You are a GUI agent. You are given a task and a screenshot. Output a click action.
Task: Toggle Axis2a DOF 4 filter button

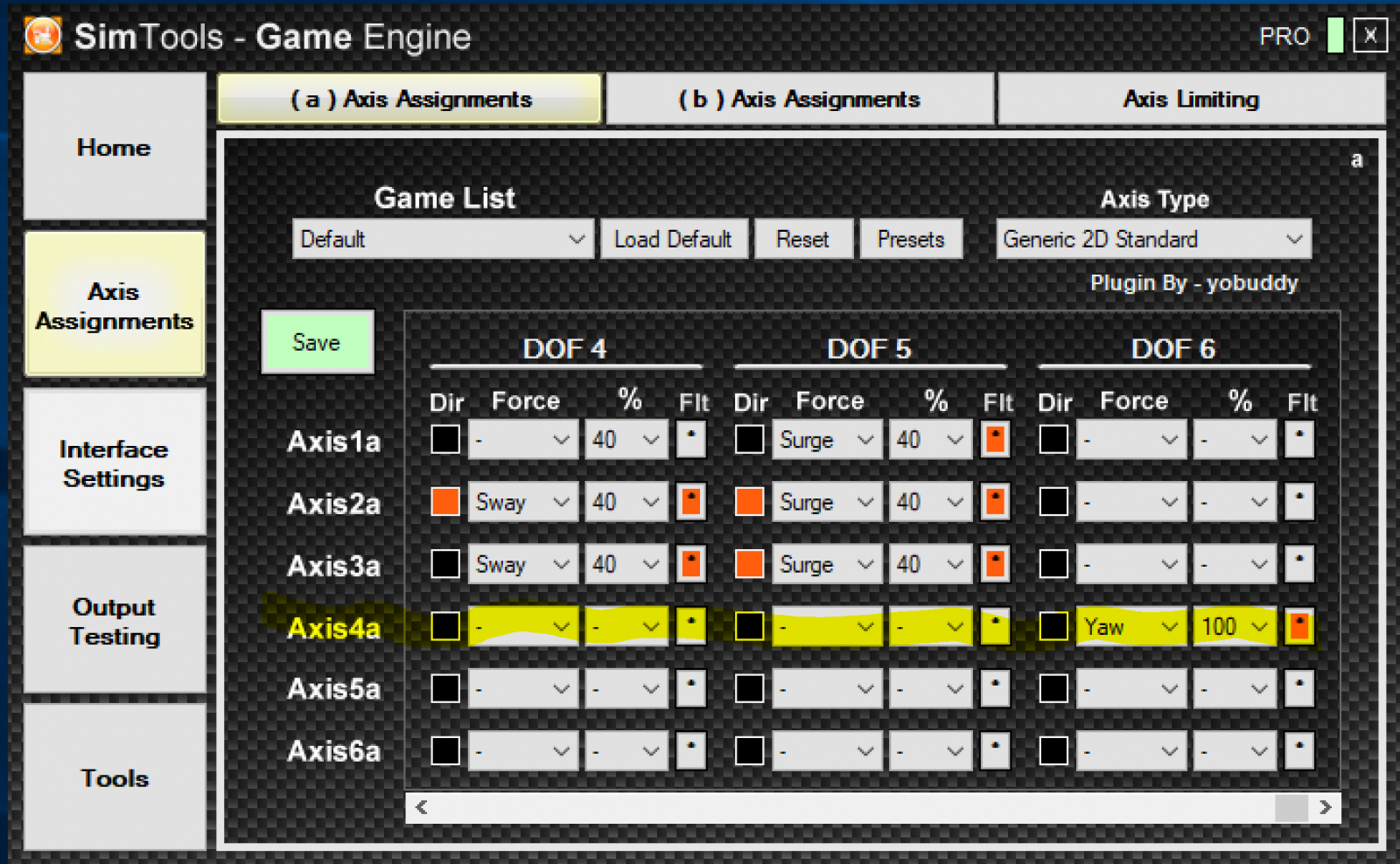[x=691, y=502]
